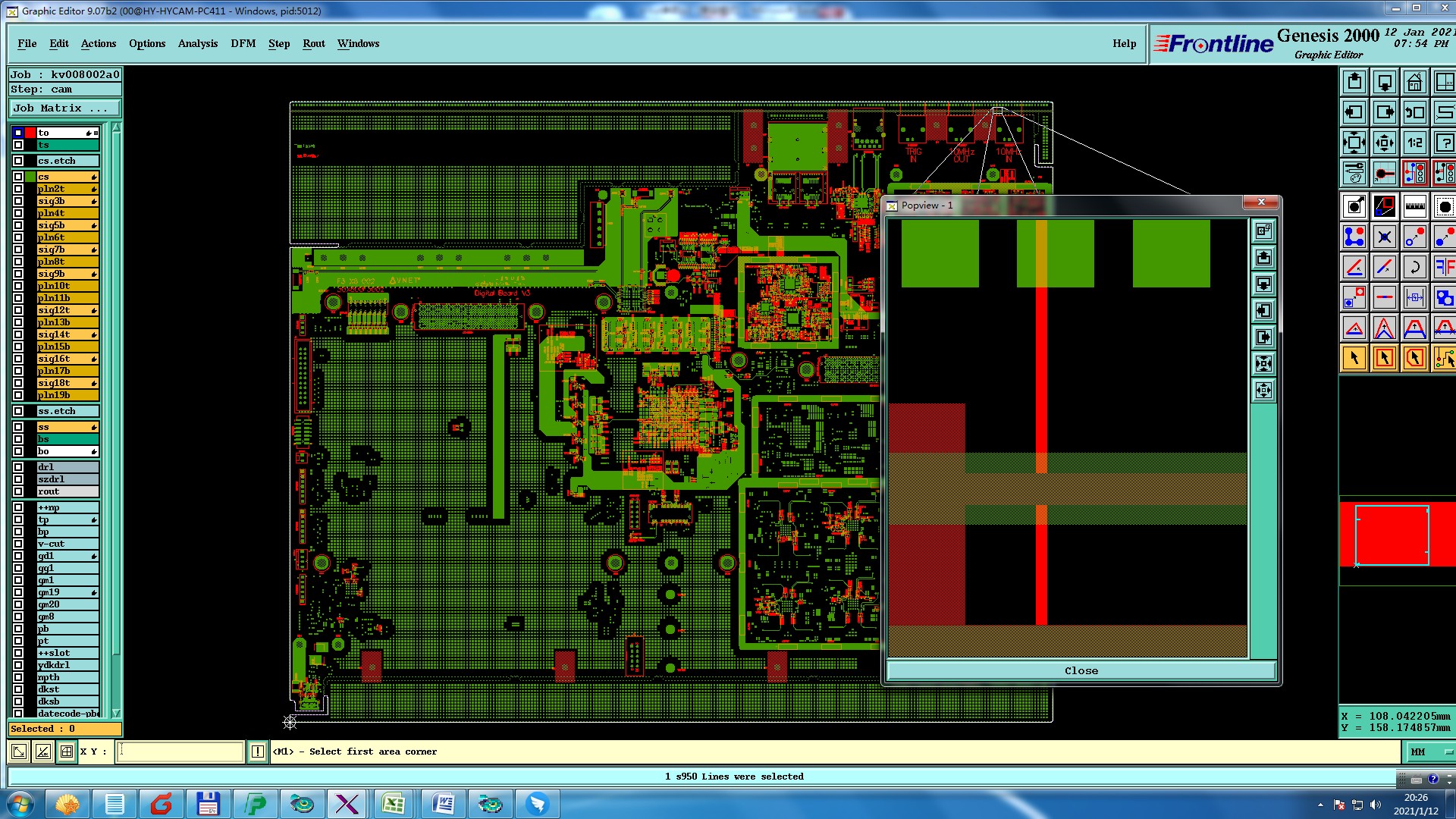Select the yellow arrow selection pointer tool
Screen dimensions: 1456x819
pyautogui.click(x=1354, y=358)
